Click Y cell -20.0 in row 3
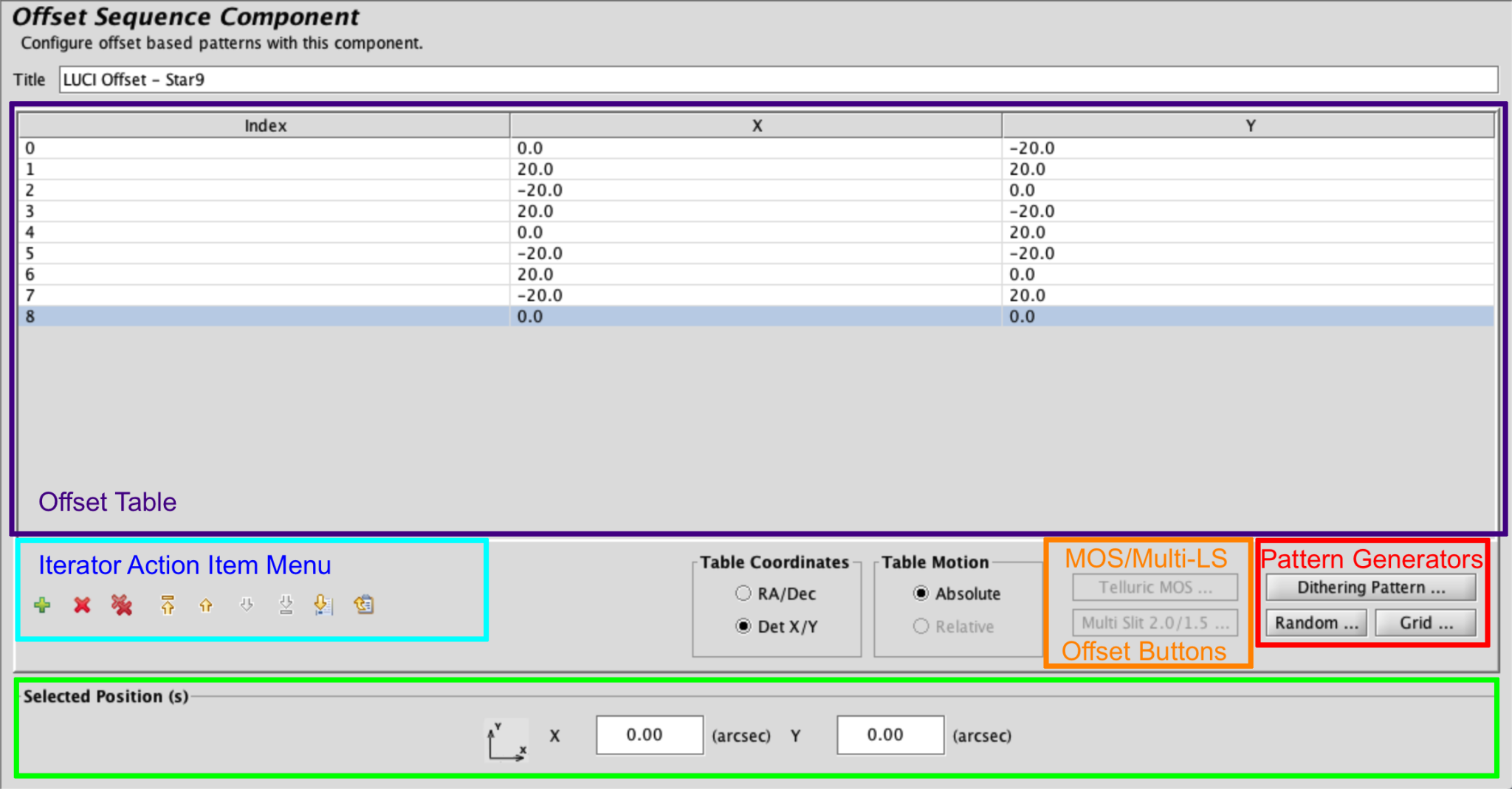1512x789 pixels. pos(1248,211)
